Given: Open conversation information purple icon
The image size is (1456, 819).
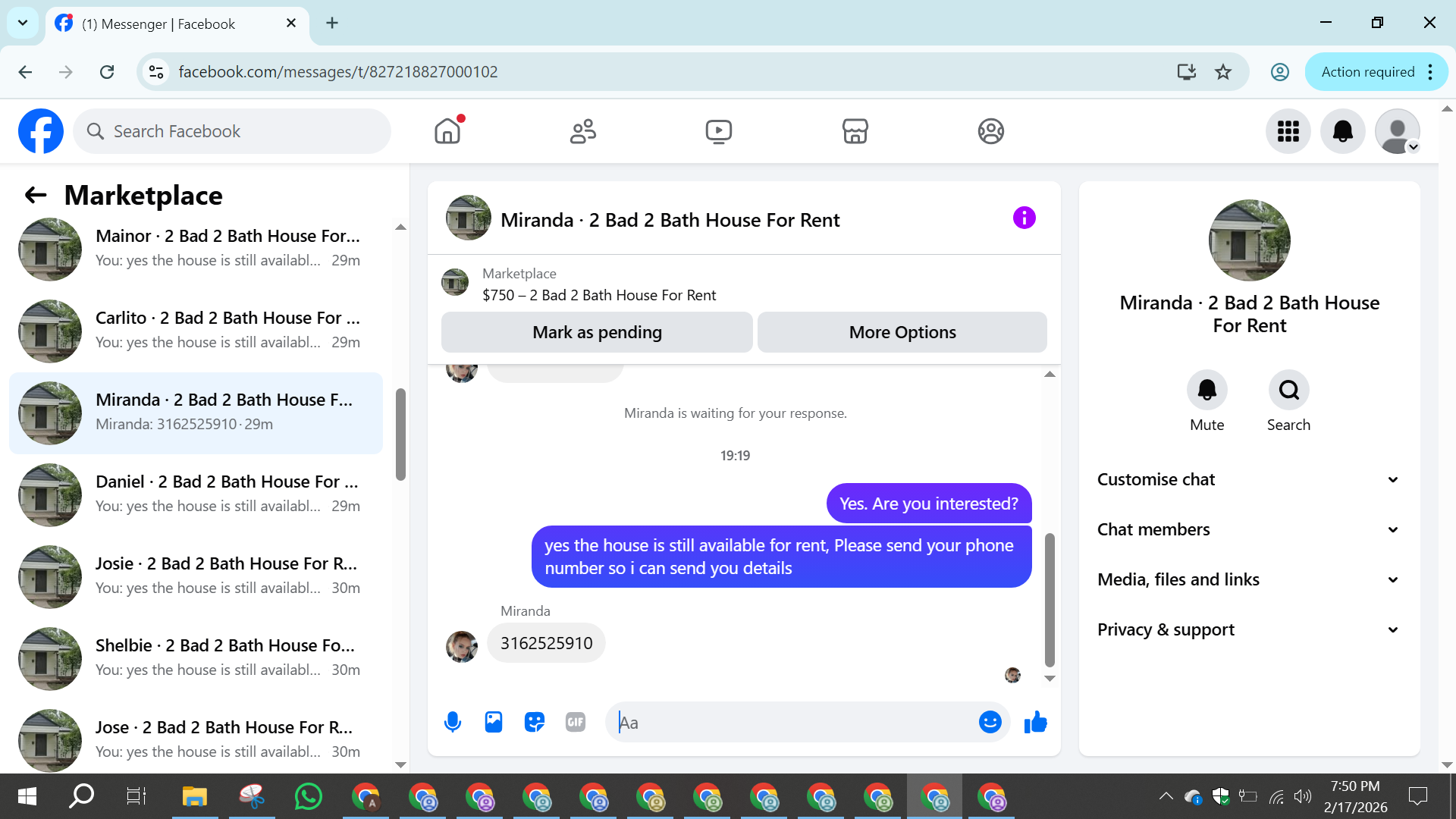Looking at the screenshot, I should pos(1024,218).
